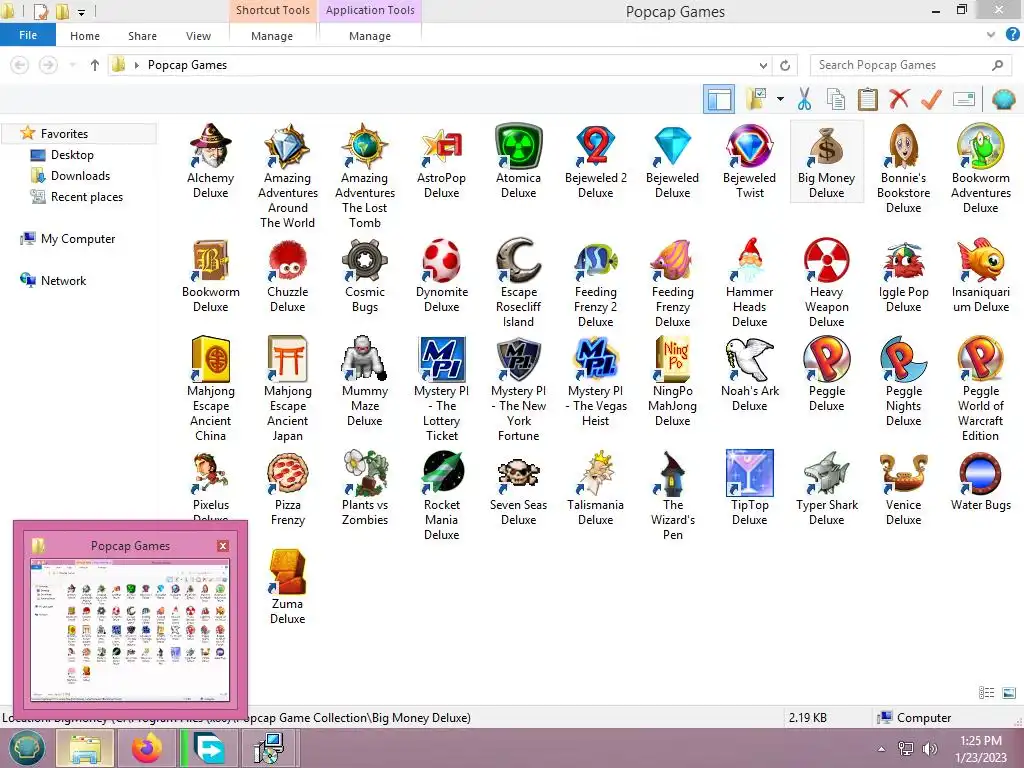Screen dimensions: 1024x768
Task: Select the AstroPop Deluxe icon
Action: point(441,145)
